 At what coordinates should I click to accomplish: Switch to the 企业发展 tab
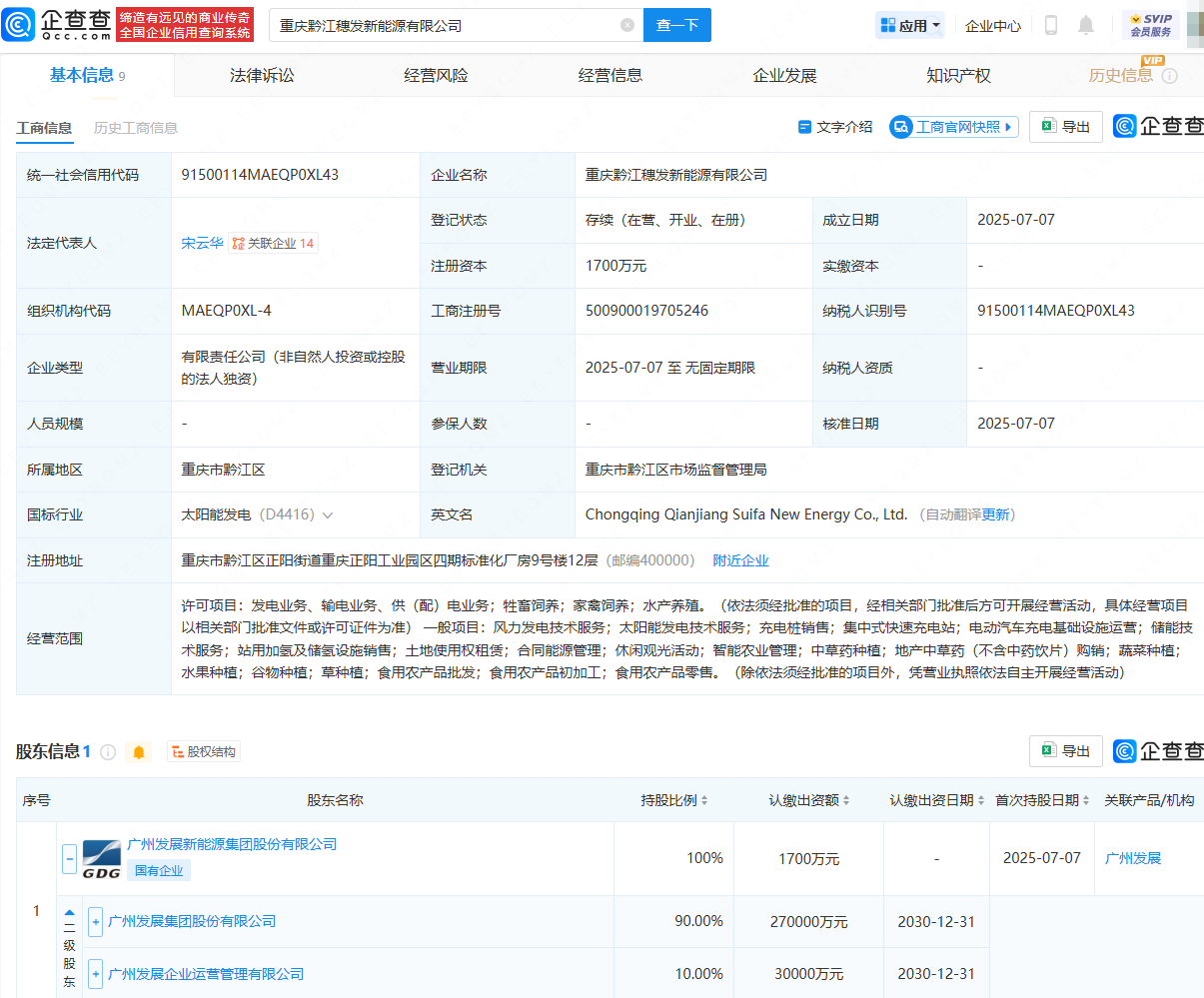[x=784, y=75]
